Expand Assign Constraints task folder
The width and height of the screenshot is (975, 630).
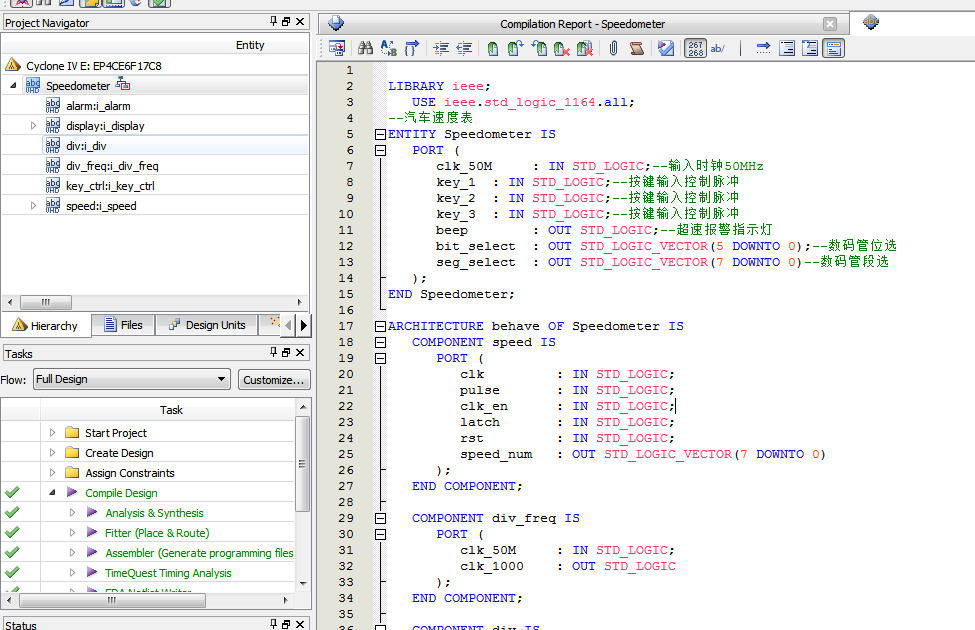pos(52,472)
